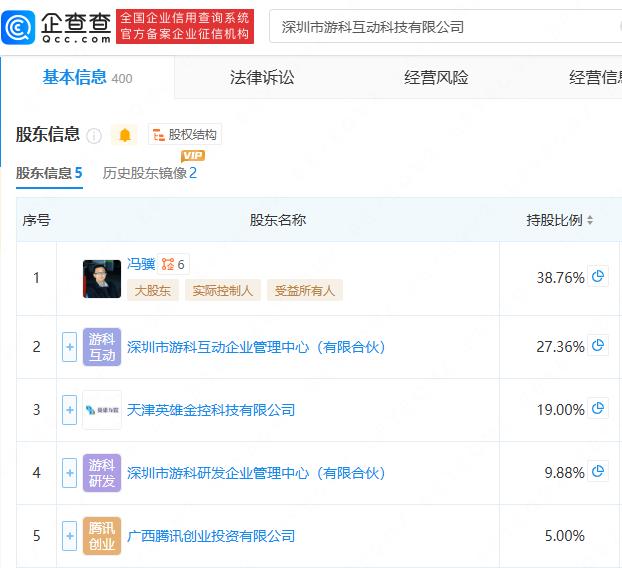Click the notification bell icon
Viewport: 622px width, 568px height.
point(125,135)
